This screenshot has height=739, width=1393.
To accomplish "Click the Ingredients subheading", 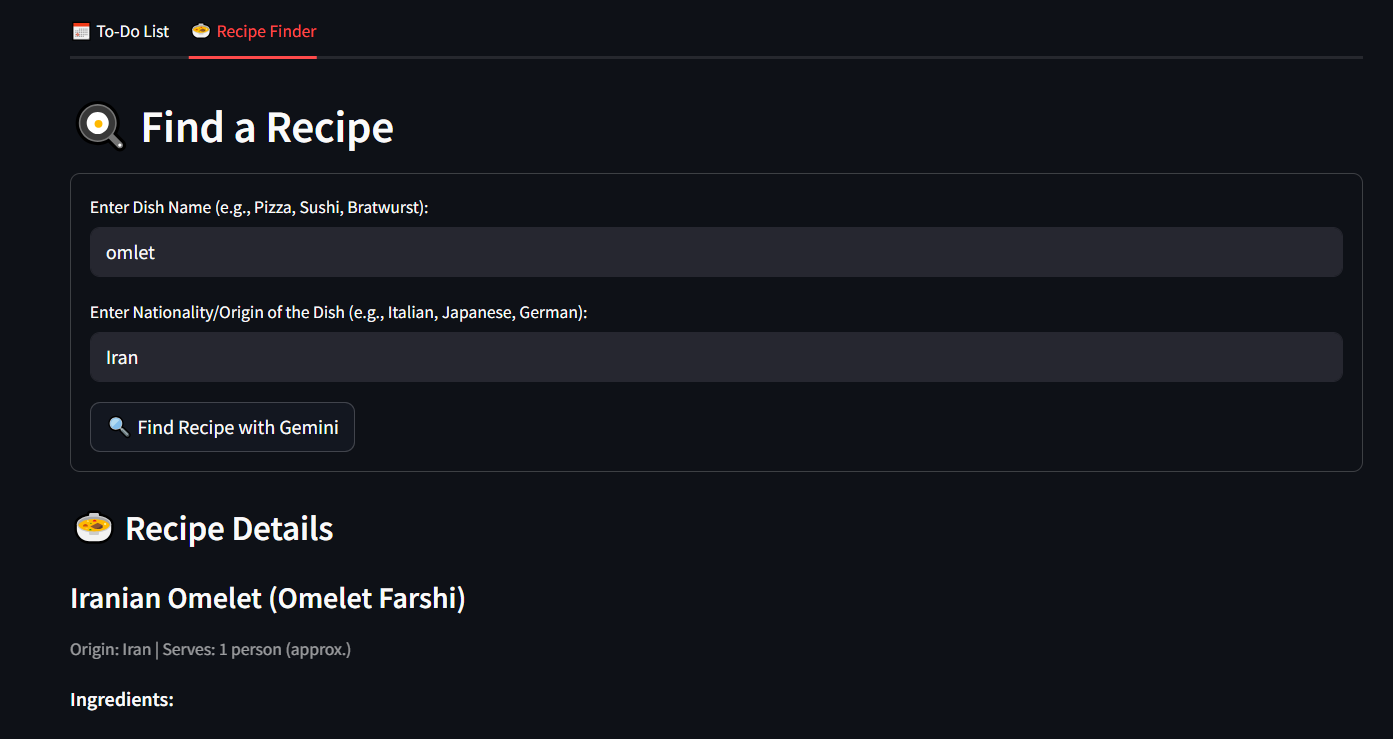I will point(121,699).
